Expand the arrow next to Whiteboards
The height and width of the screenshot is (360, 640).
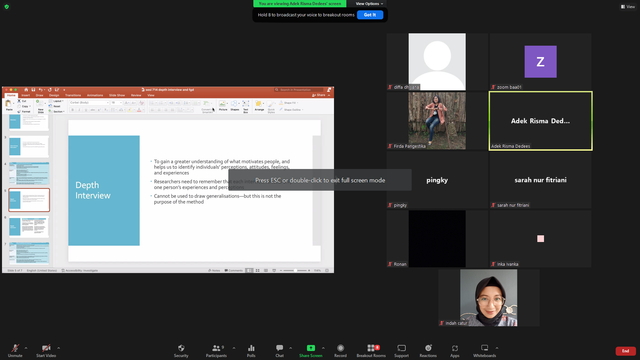pyautogui.click(x=497, y=348)
